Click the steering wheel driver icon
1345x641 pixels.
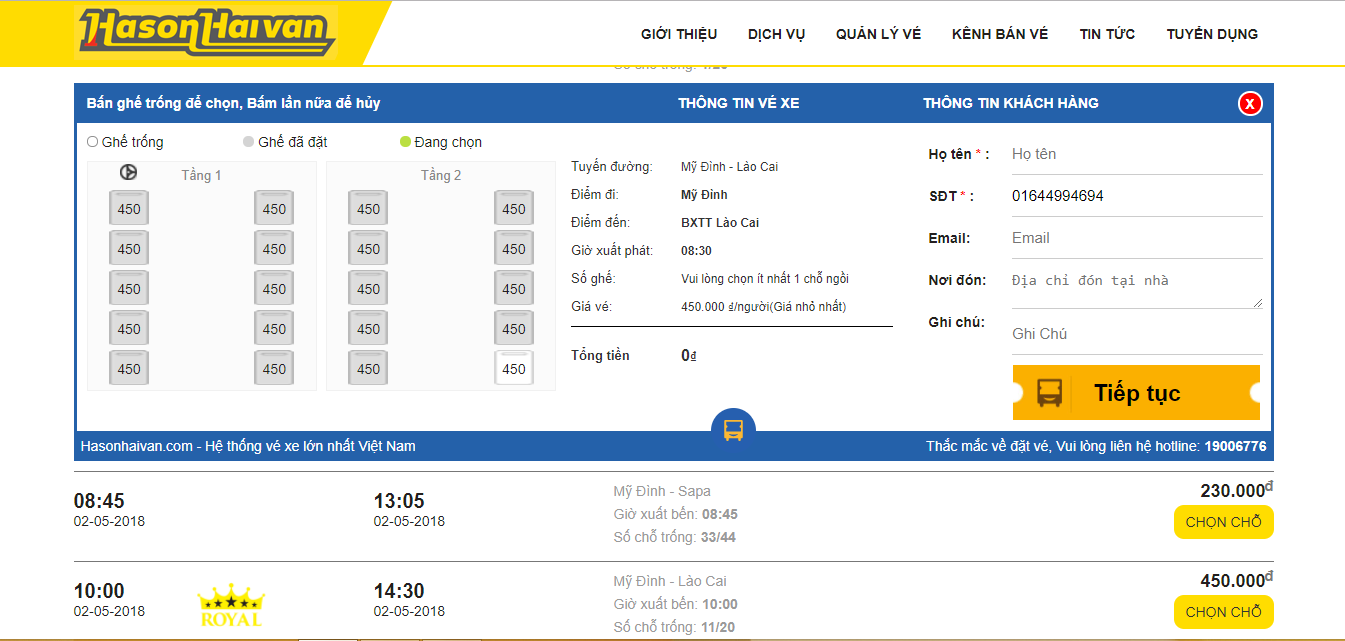point(128,173)
